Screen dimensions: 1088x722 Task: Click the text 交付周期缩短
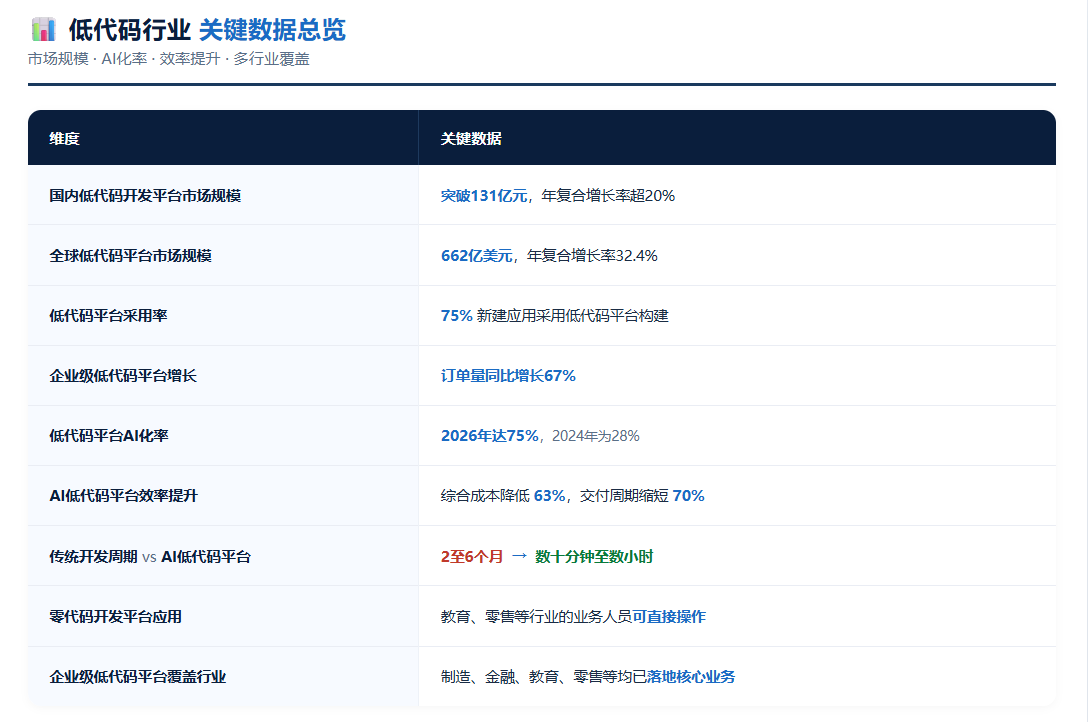(624, 496)
